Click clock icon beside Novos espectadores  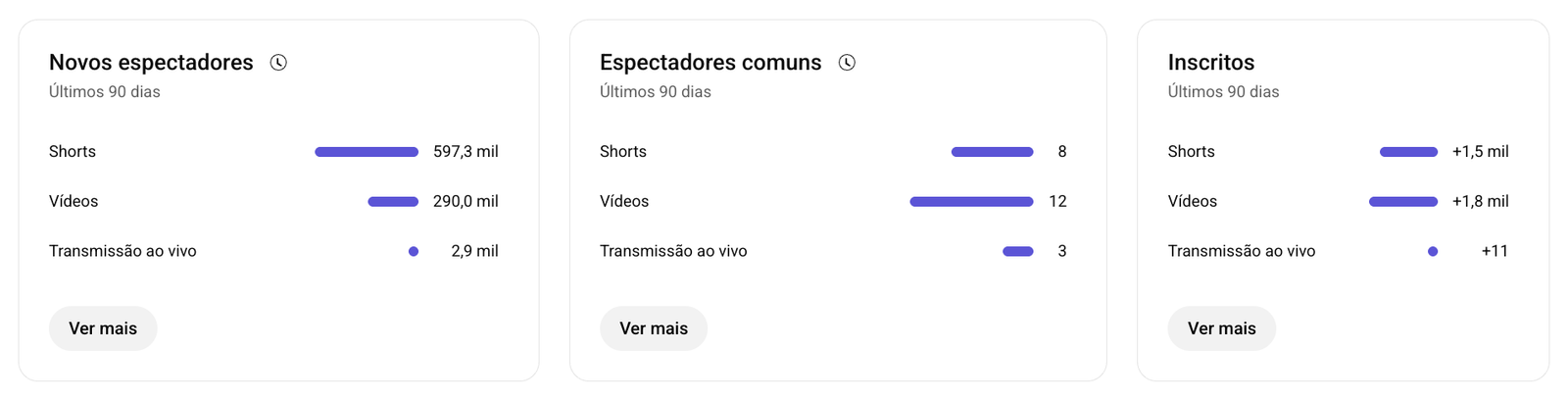278,63
